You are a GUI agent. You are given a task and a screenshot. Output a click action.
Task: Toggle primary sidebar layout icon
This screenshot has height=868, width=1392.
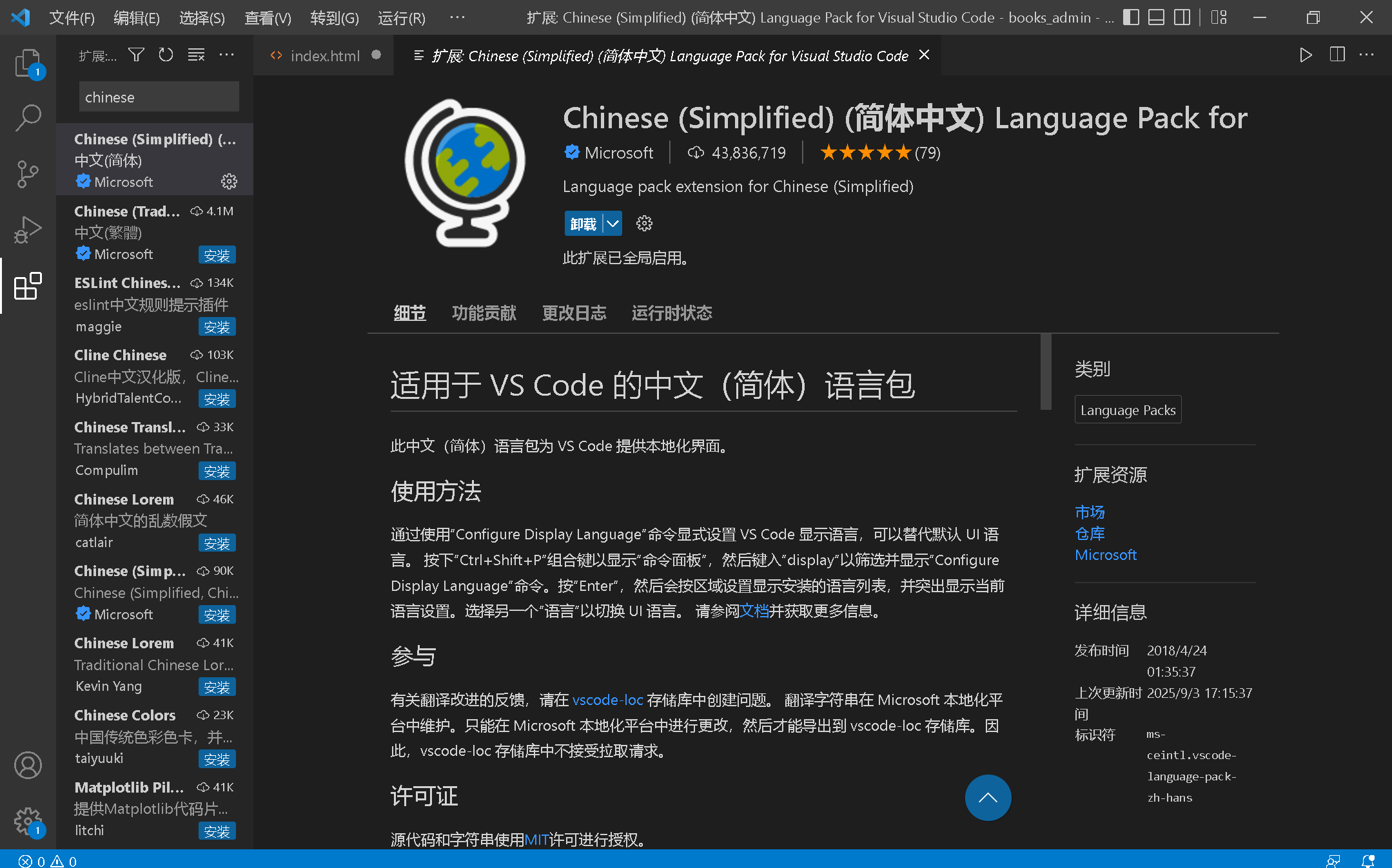(x=1131, y=17)
